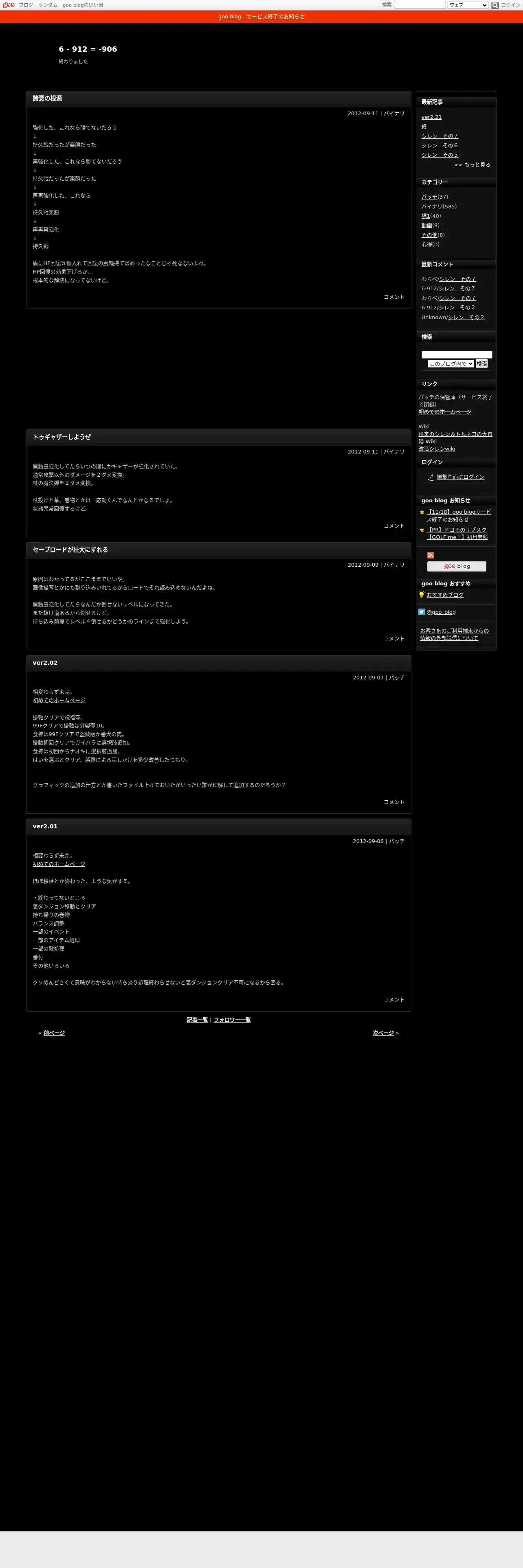Open the post titled トゥギャザーしようぜ

pos(62,437)
